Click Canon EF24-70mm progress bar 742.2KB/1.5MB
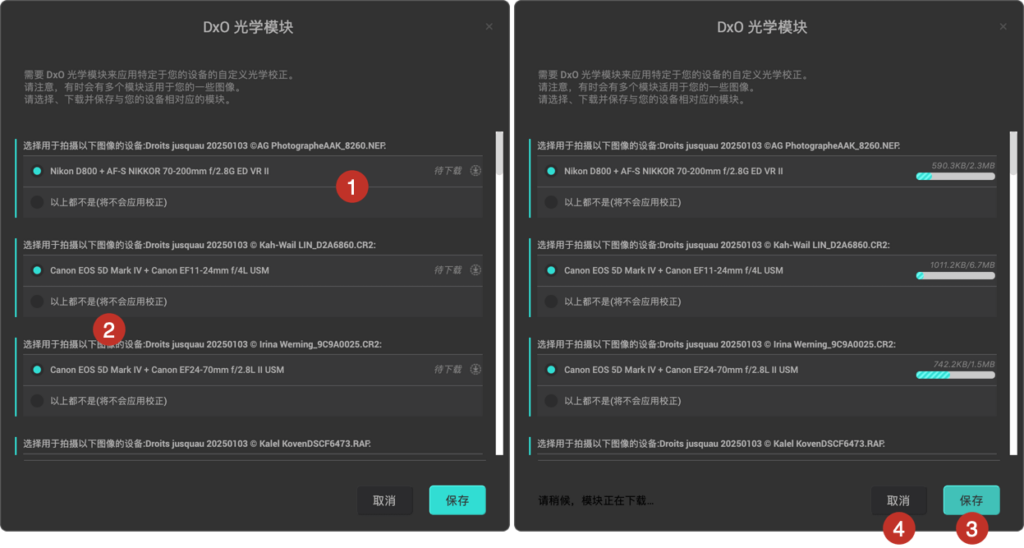This screenshot has height=548, width=1024. click(x=955, y=375)
